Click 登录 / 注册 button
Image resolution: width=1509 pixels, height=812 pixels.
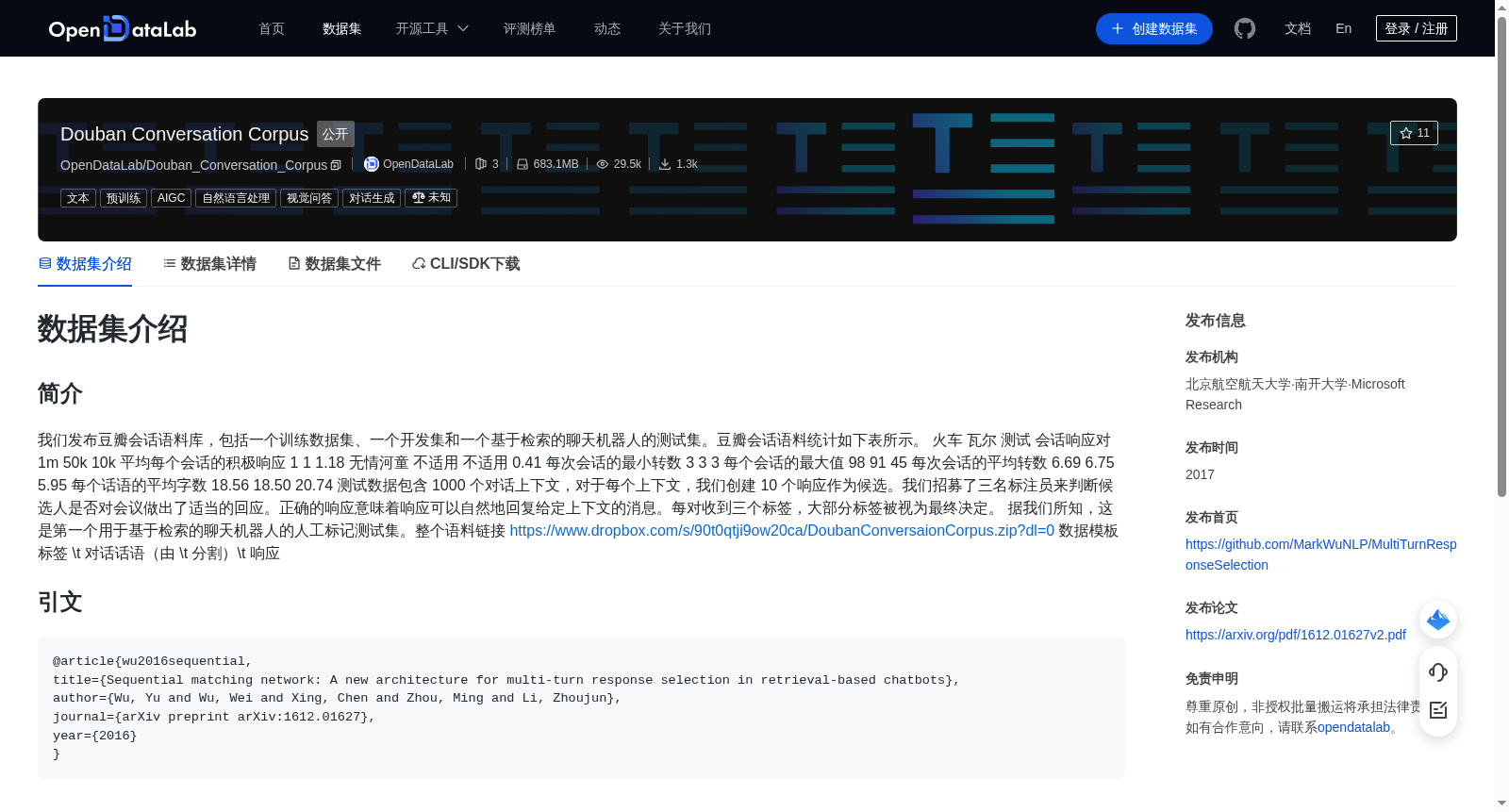pyautogui.click(x=1417, y=28)
